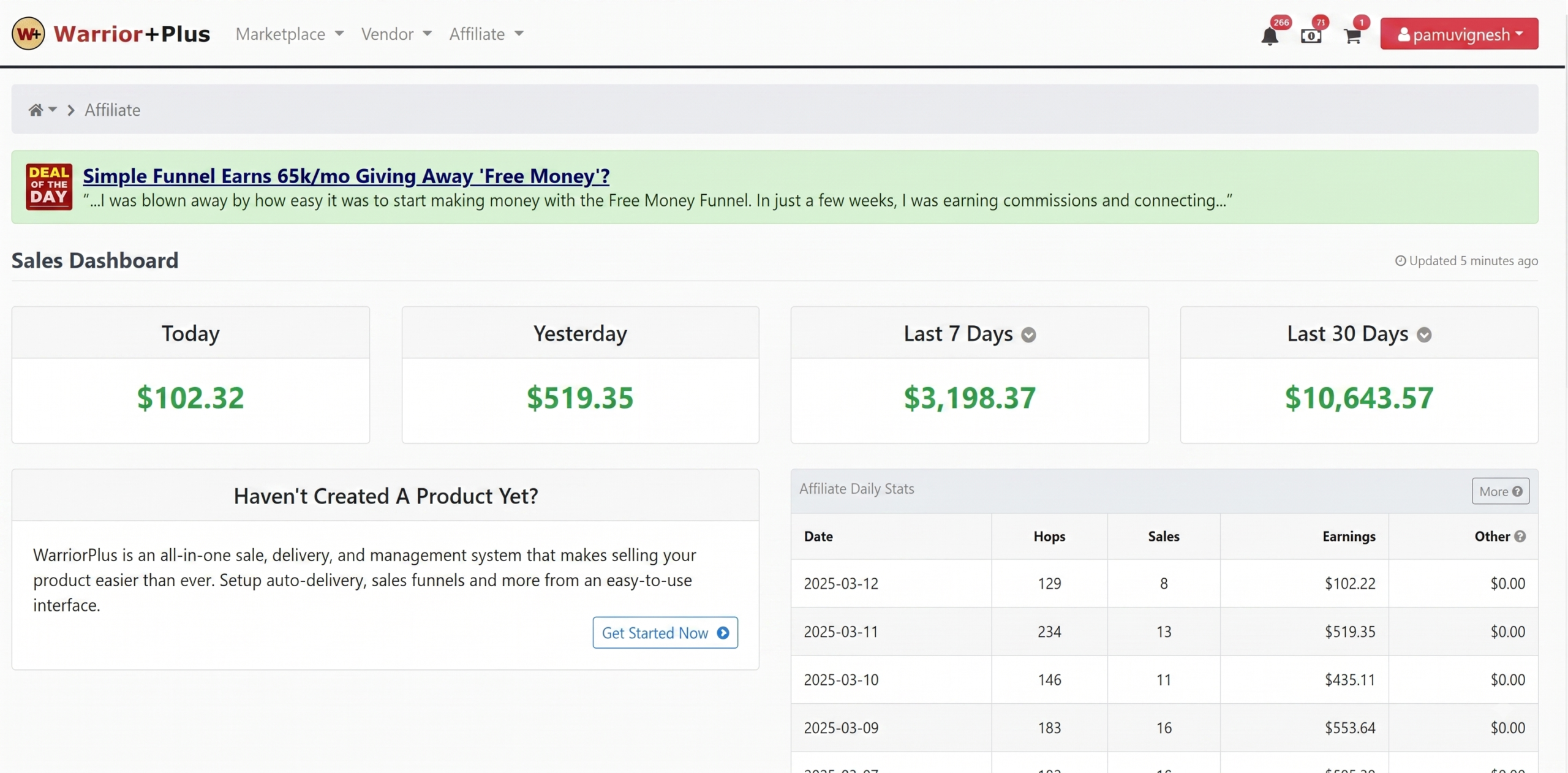Viewport: 1568px width, 773px height.
Task: Open the Marketplace menu
Action: tap(289, 34)
